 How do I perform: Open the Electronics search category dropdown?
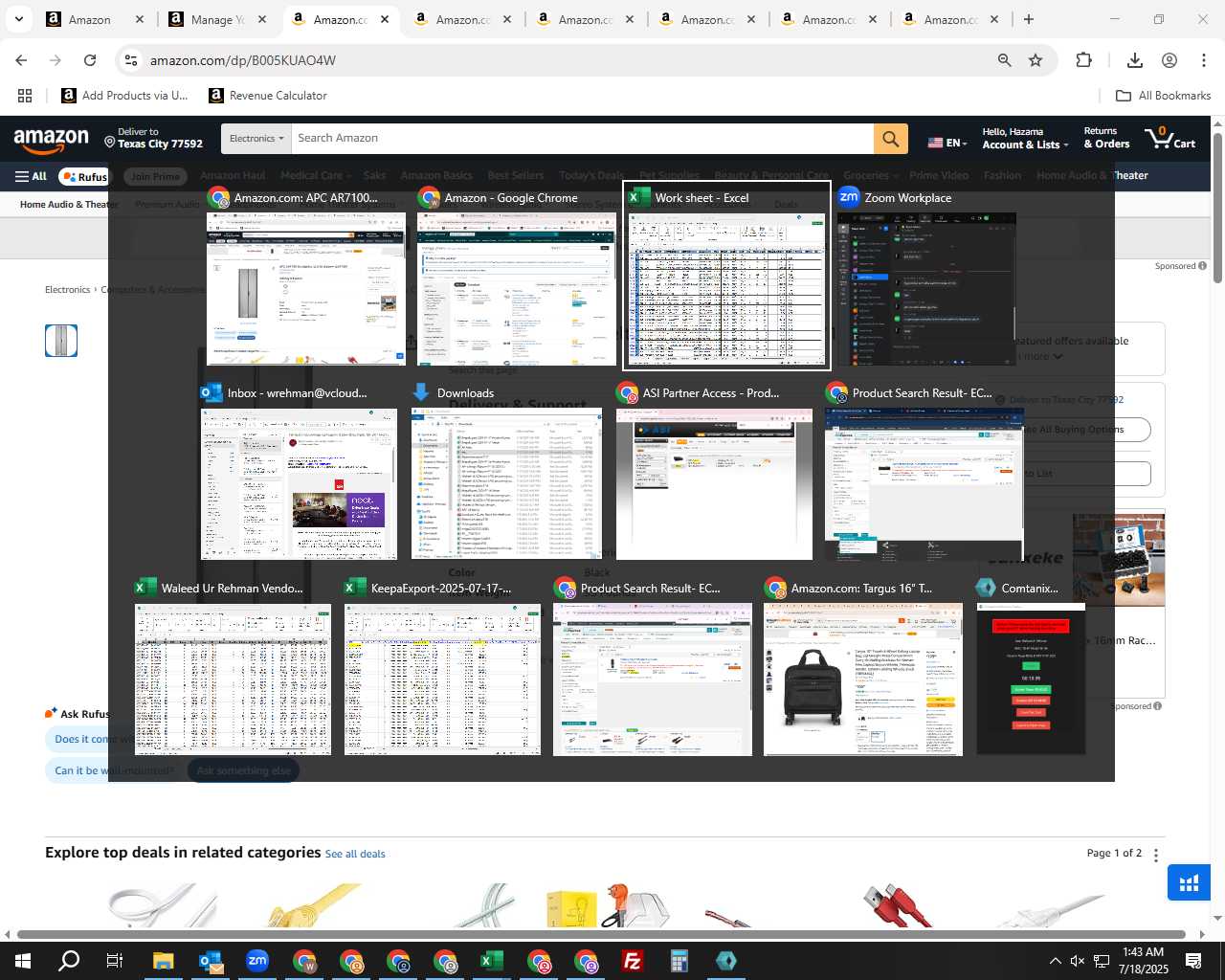[256, 139]
